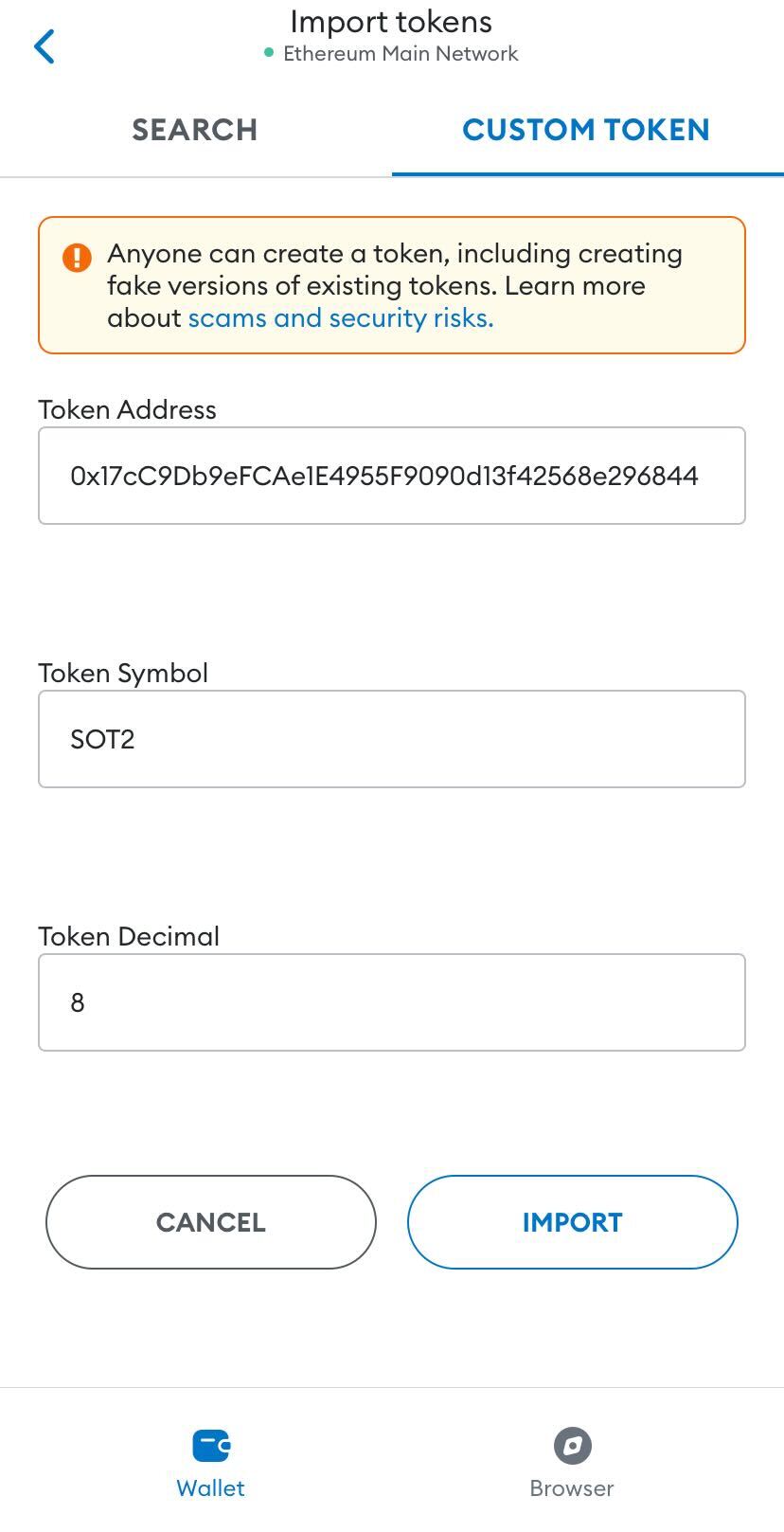Select the CUSTOM TOKEN tab
Screen dimensions: 784x1532
click(586, 130)
